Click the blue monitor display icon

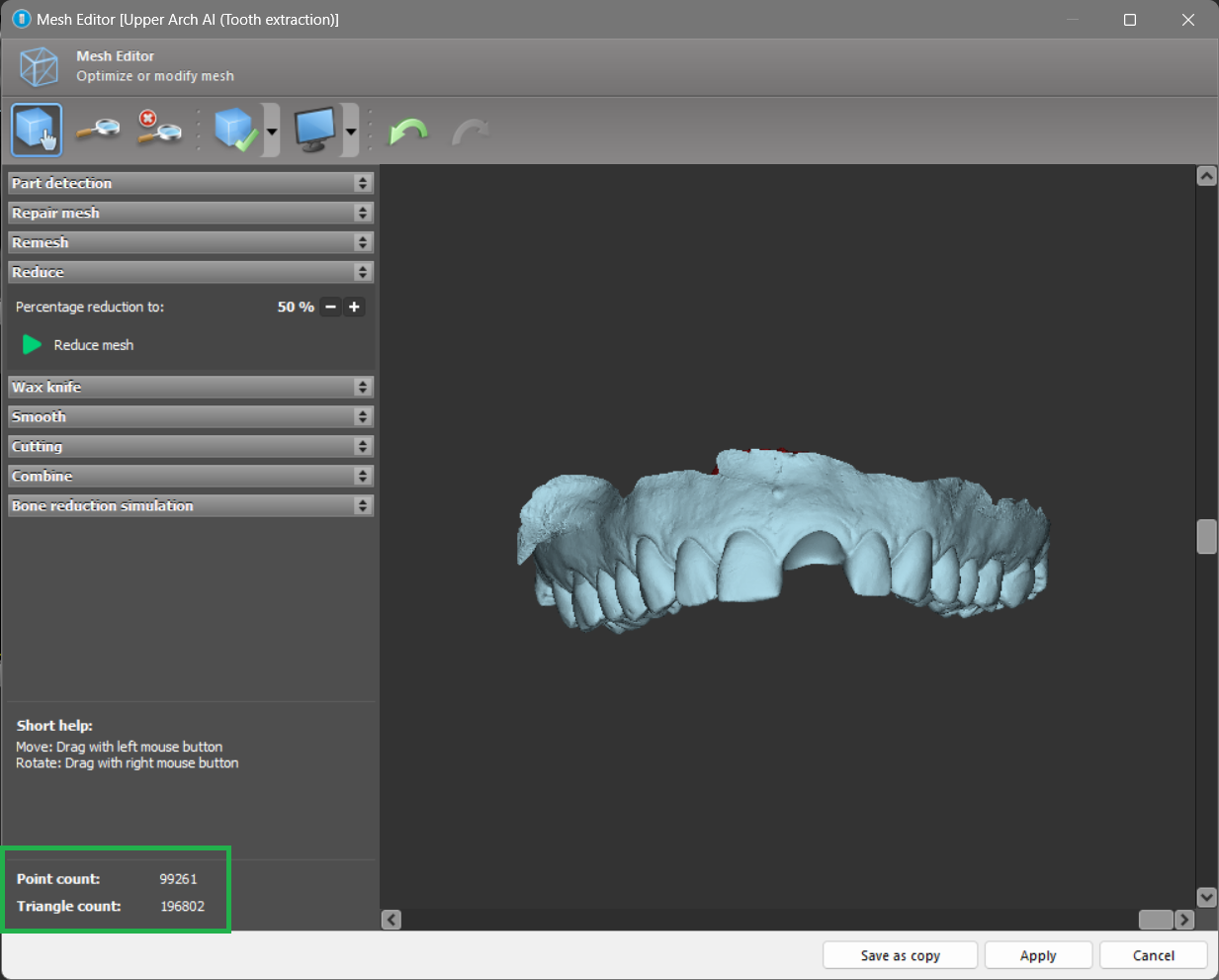point(315,130)
